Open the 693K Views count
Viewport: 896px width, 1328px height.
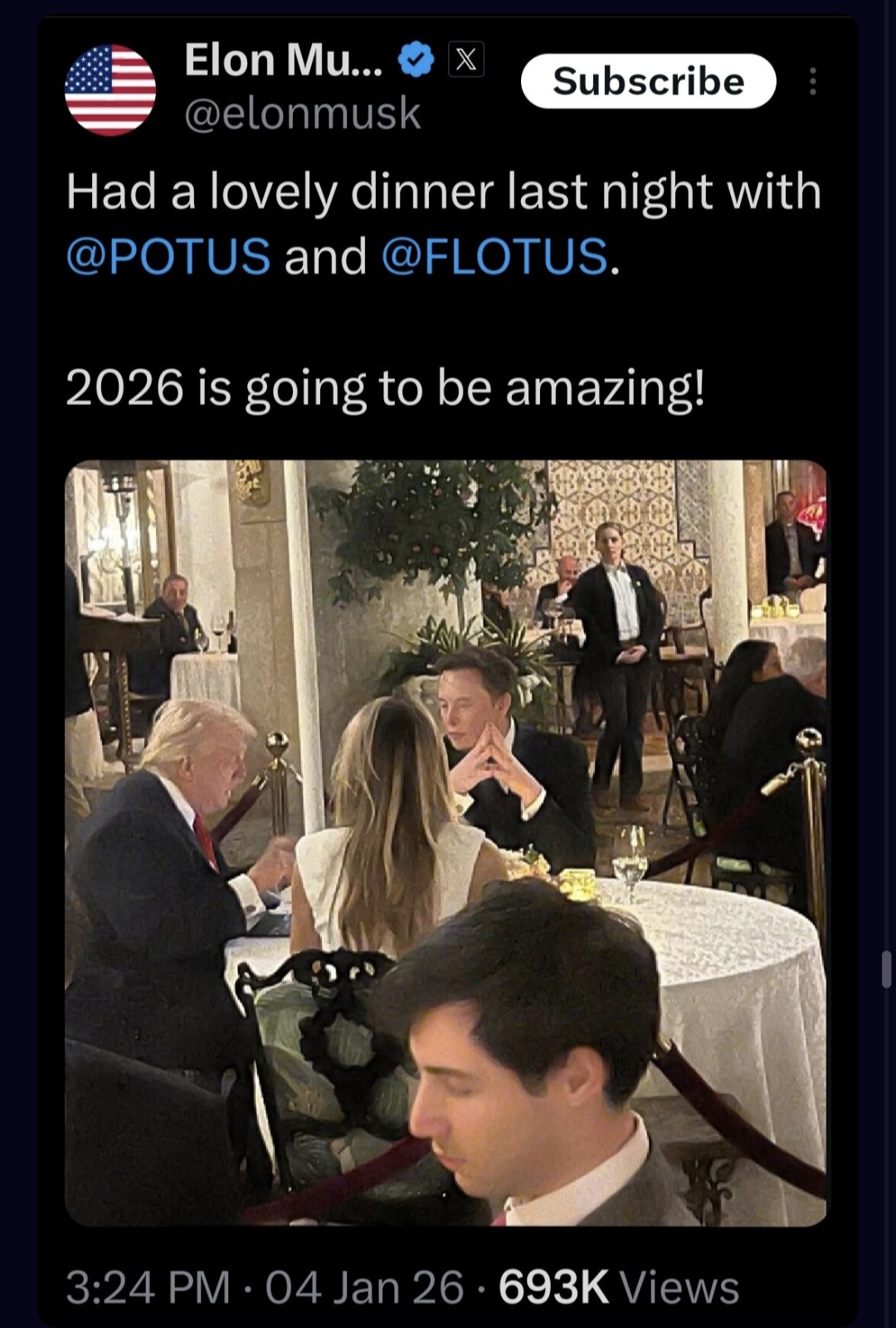619,1287
